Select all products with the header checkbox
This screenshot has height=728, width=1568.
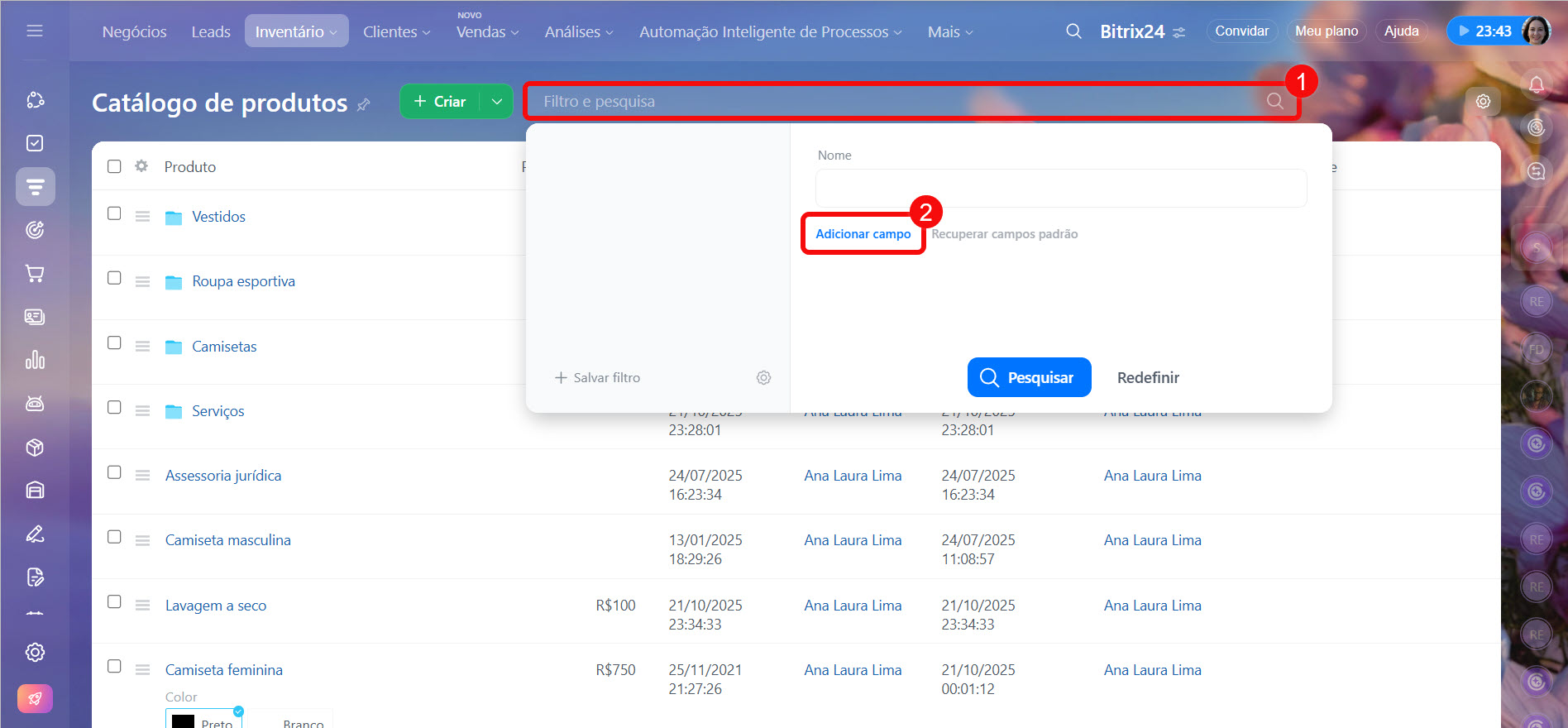pos(114,166)
